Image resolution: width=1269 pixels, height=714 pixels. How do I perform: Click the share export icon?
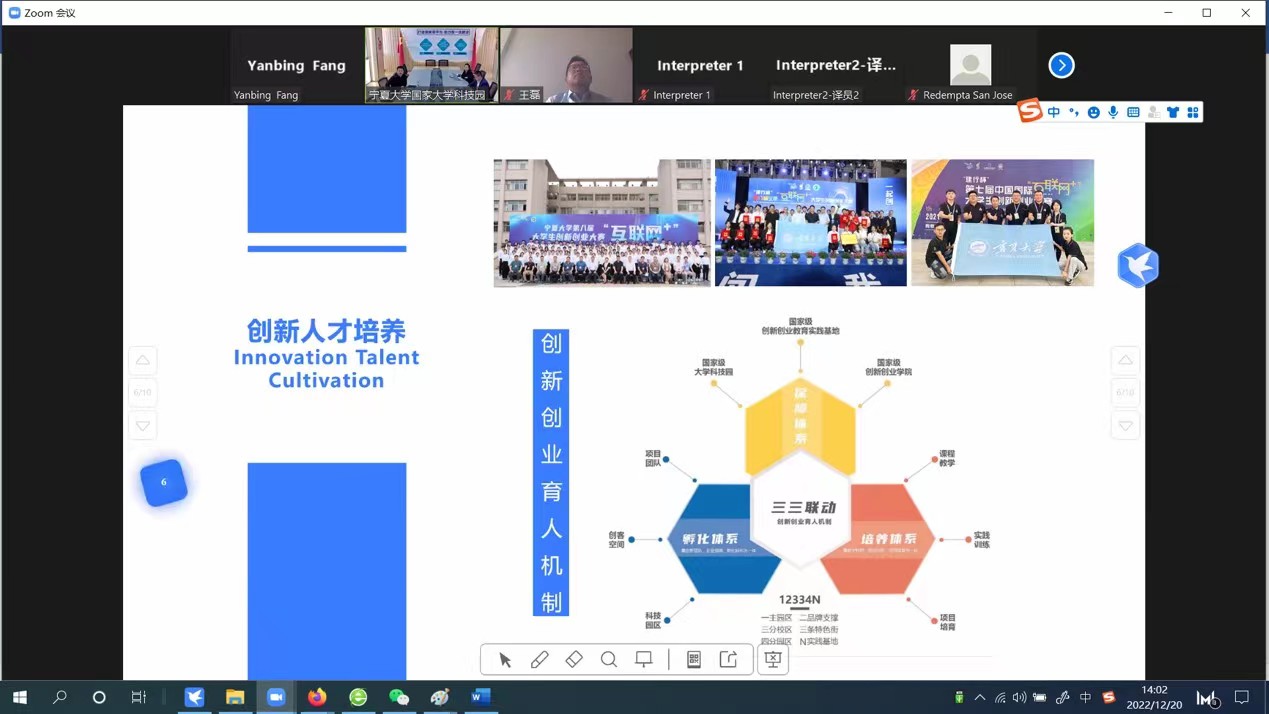tap(729, 660)
